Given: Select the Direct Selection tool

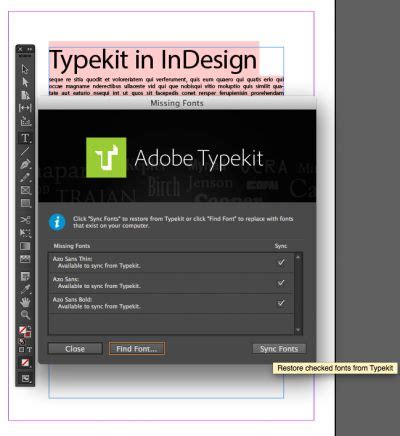Looking at the screenshot, I should (x=25, y=82).
